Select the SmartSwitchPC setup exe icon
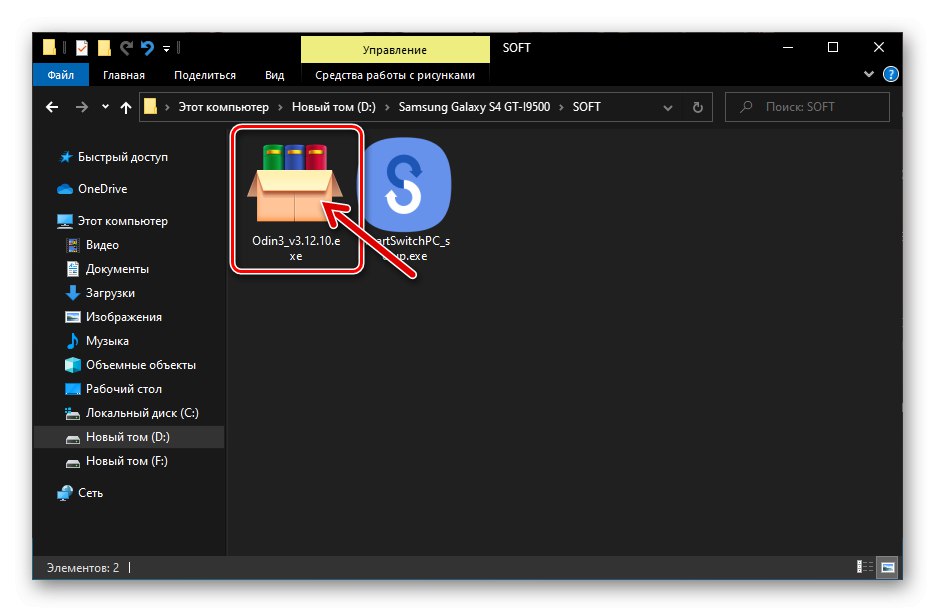 pos(407,184)
